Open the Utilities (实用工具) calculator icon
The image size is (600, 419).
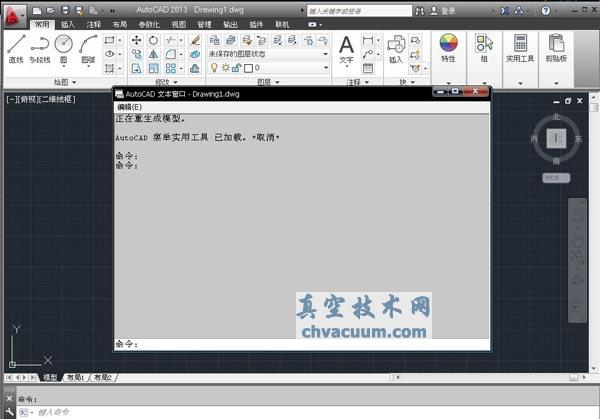pyautogui.click(x=520, y=47)
